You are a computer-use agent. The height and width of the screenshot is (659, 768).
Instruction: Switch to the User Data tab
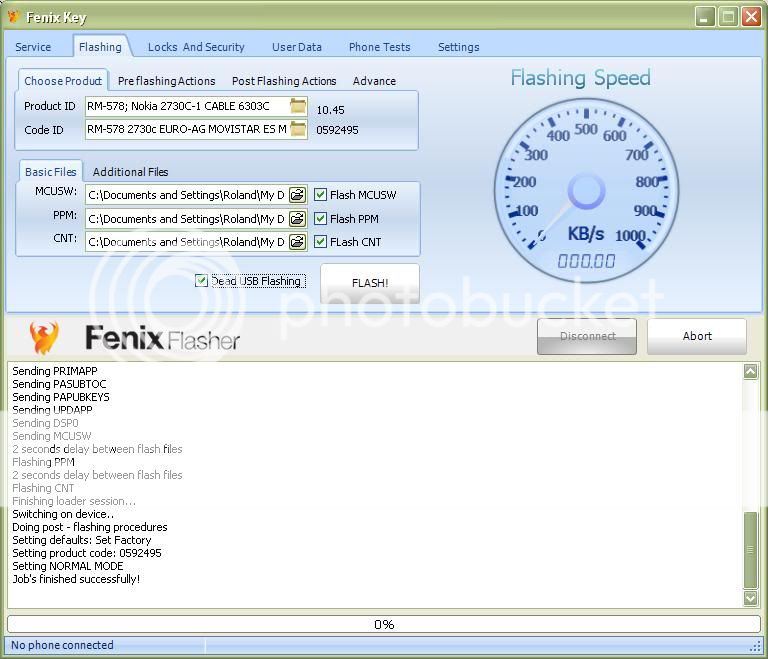click(297, 47)
